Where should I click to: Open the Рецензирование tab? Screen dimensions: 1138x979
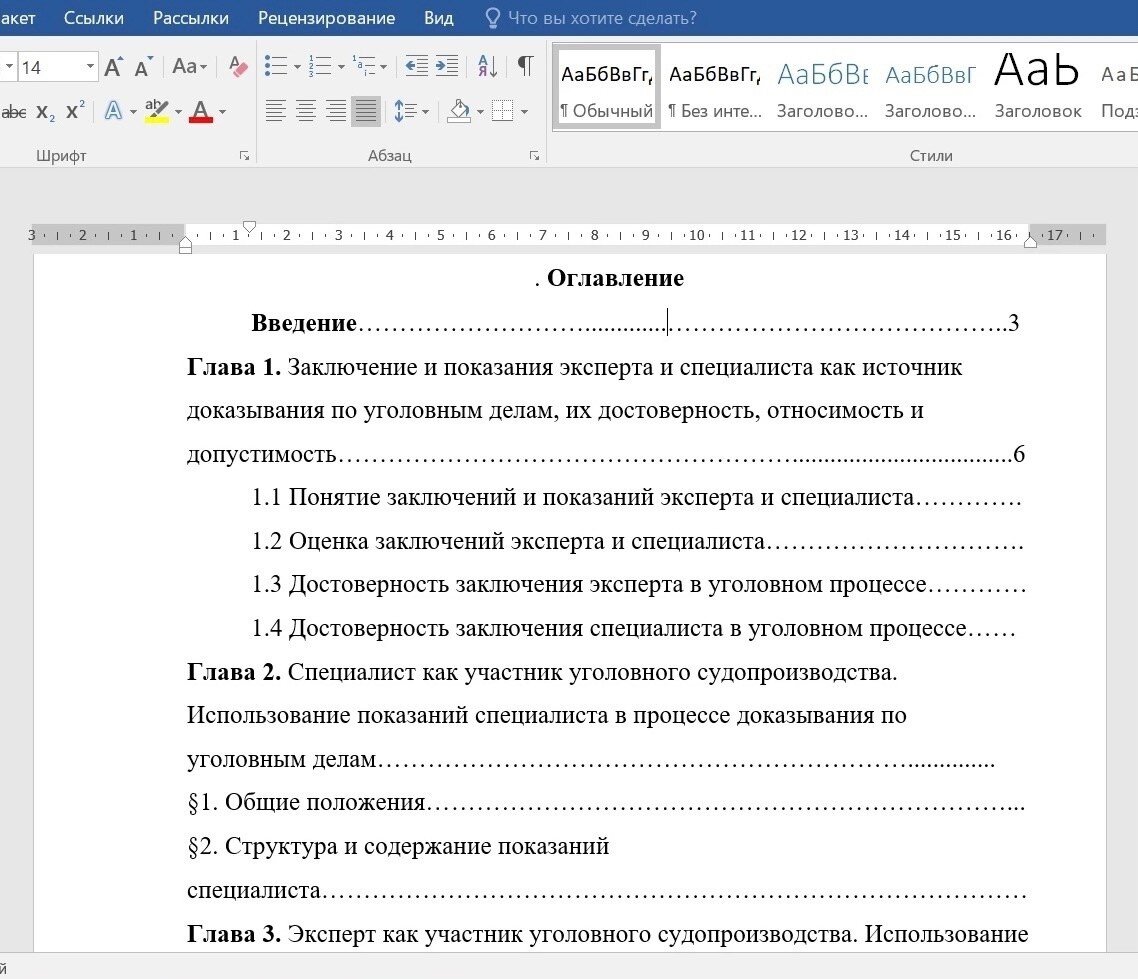327,18
